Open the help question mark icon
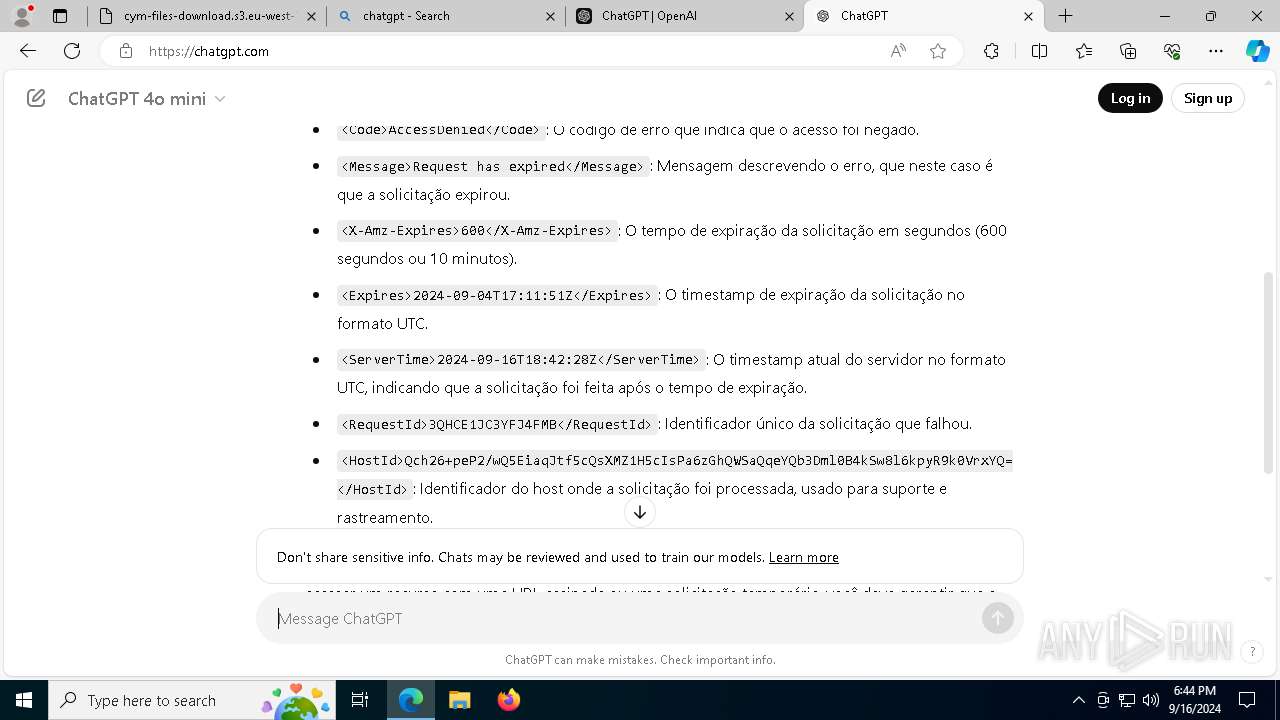 pos(1251,652)
